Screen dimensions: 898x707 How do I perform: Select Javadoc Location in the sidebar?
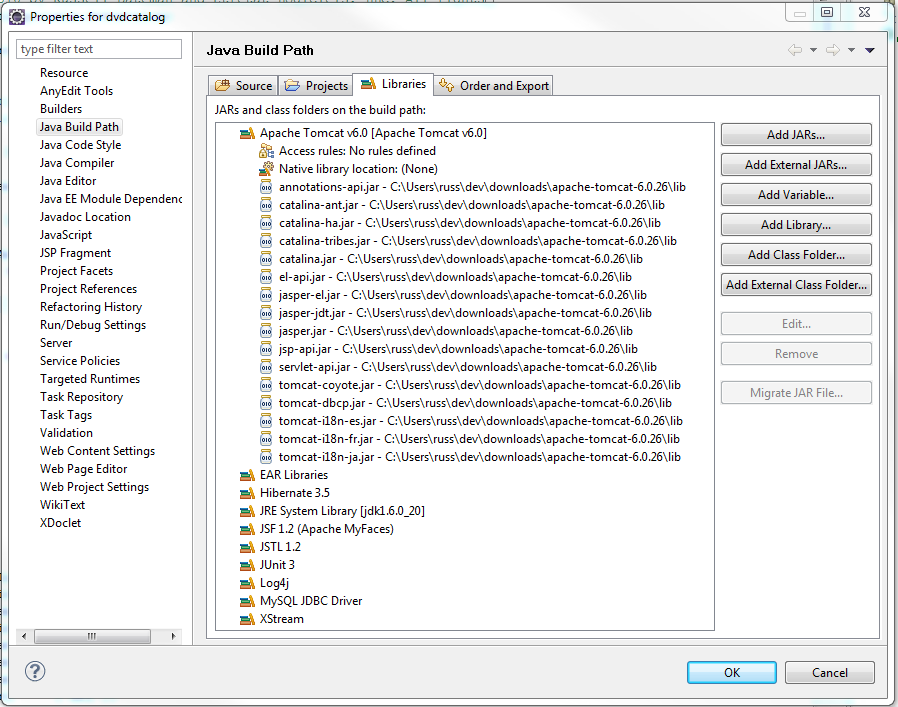(x=85, y=217)
